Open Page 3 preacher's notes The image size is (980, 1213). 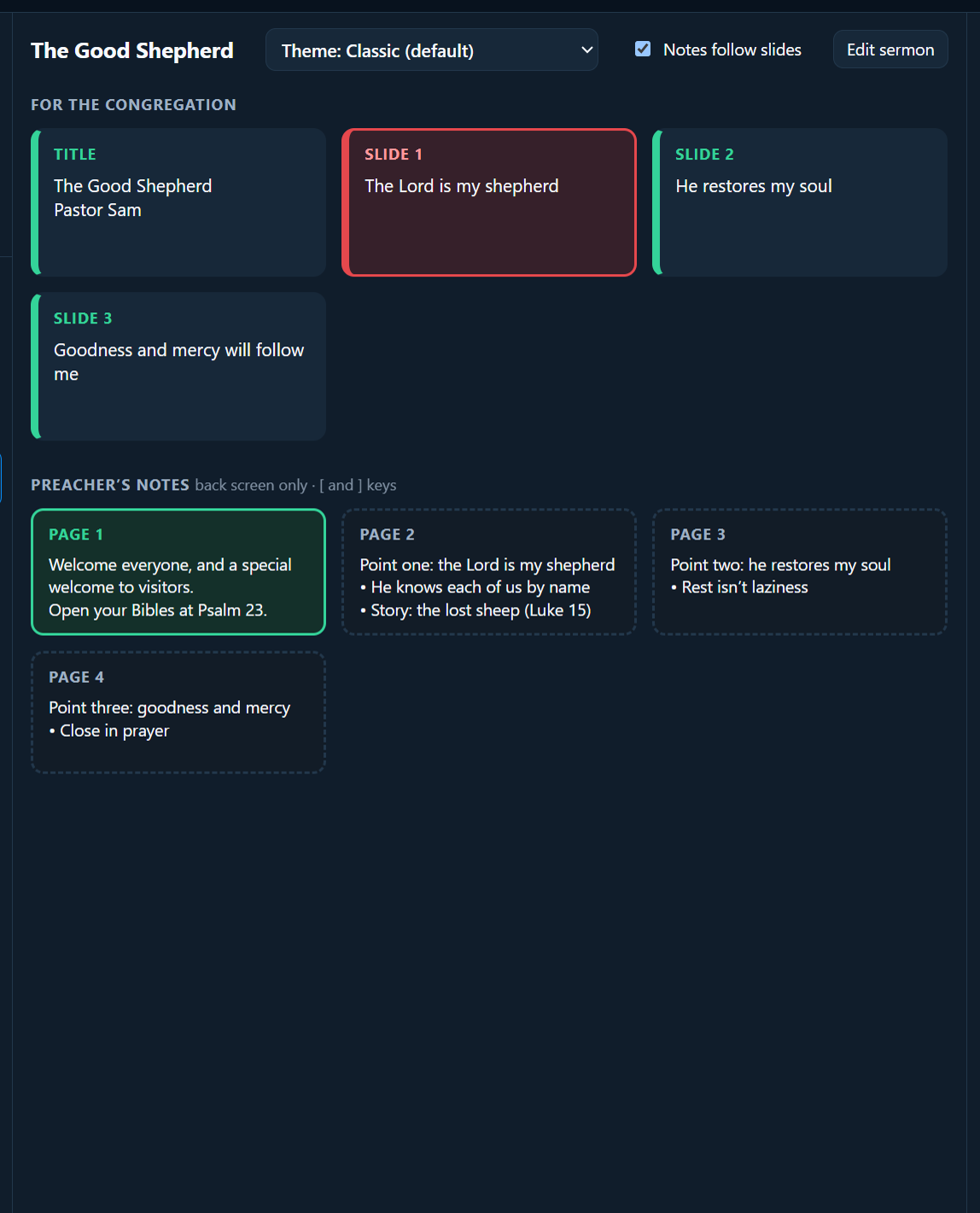pyautogui.click(x=800, y=572)
